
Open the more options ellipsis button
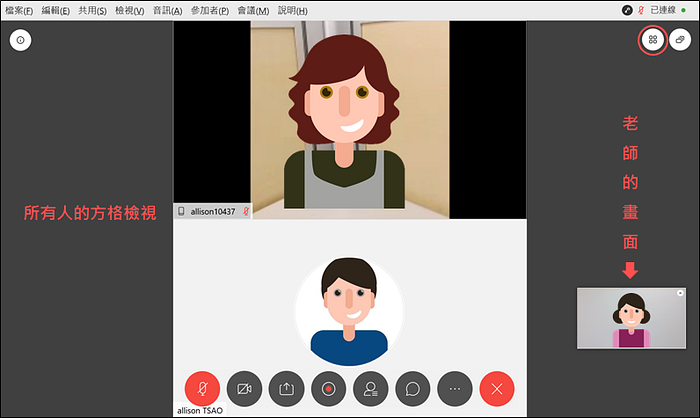pos(455,389)
